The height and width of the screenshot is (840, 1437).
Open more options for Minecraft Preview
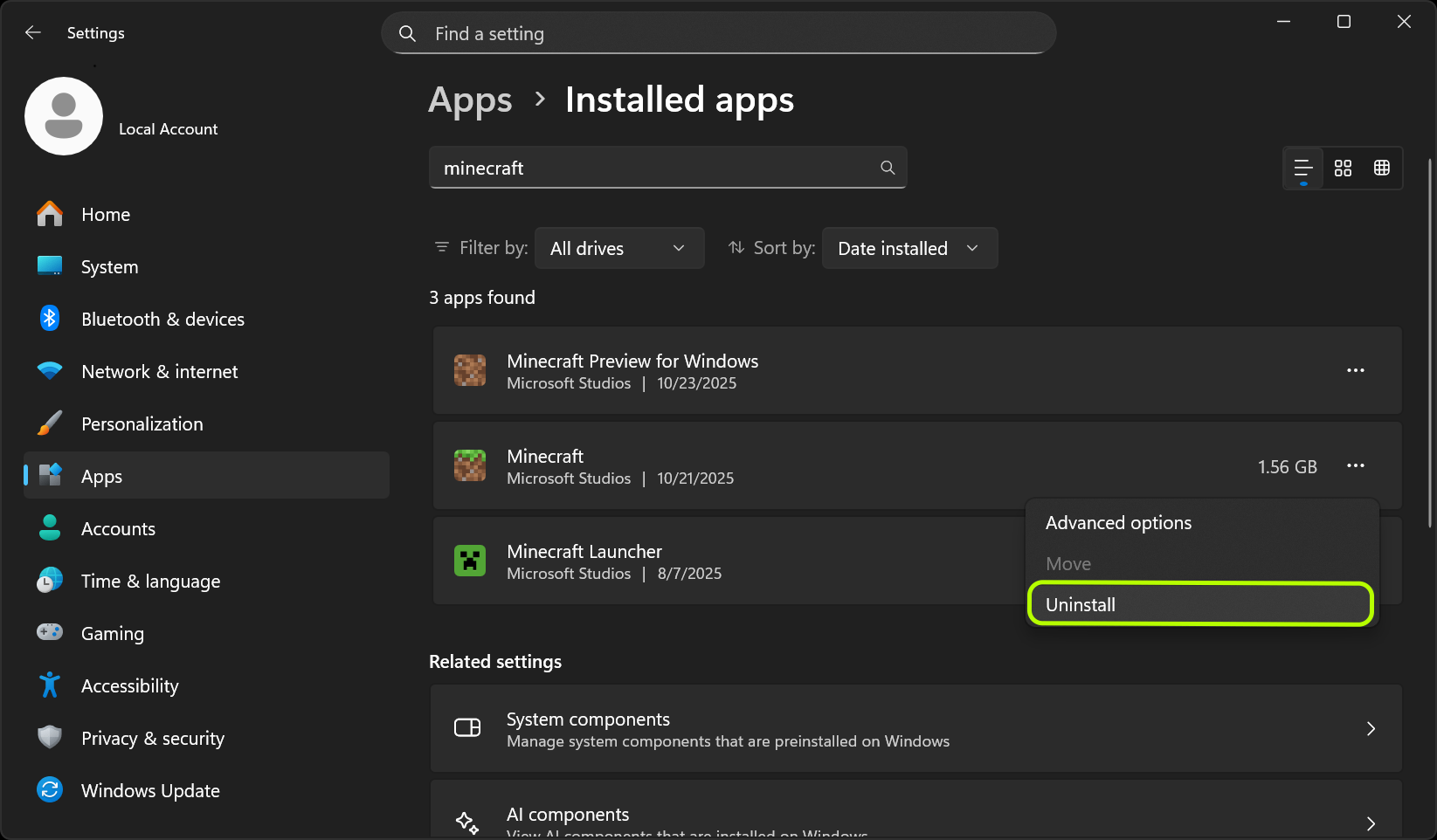coord(1356,370)
